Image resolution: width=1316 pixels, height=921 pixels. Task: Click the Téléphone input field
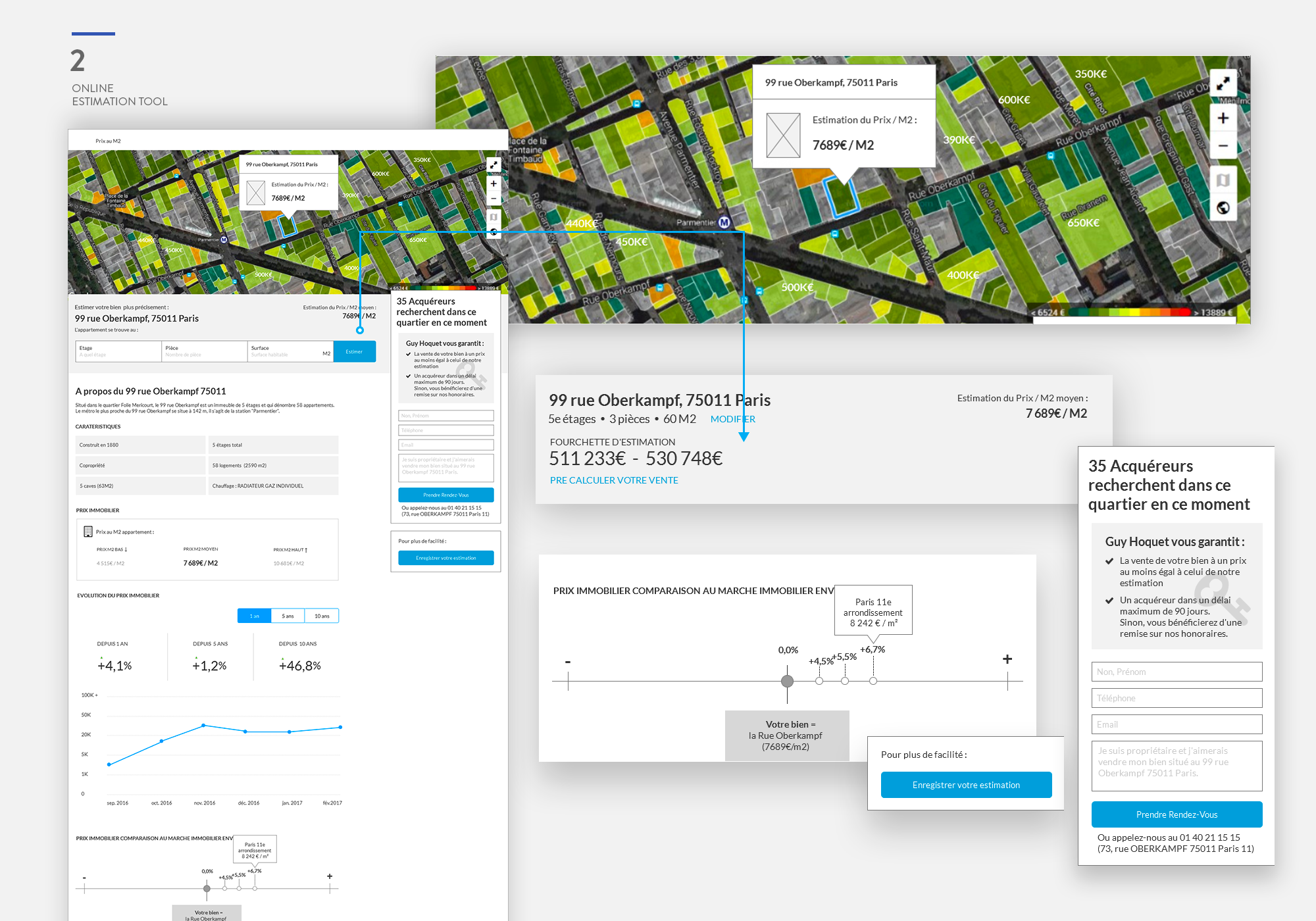[1177, 698]
